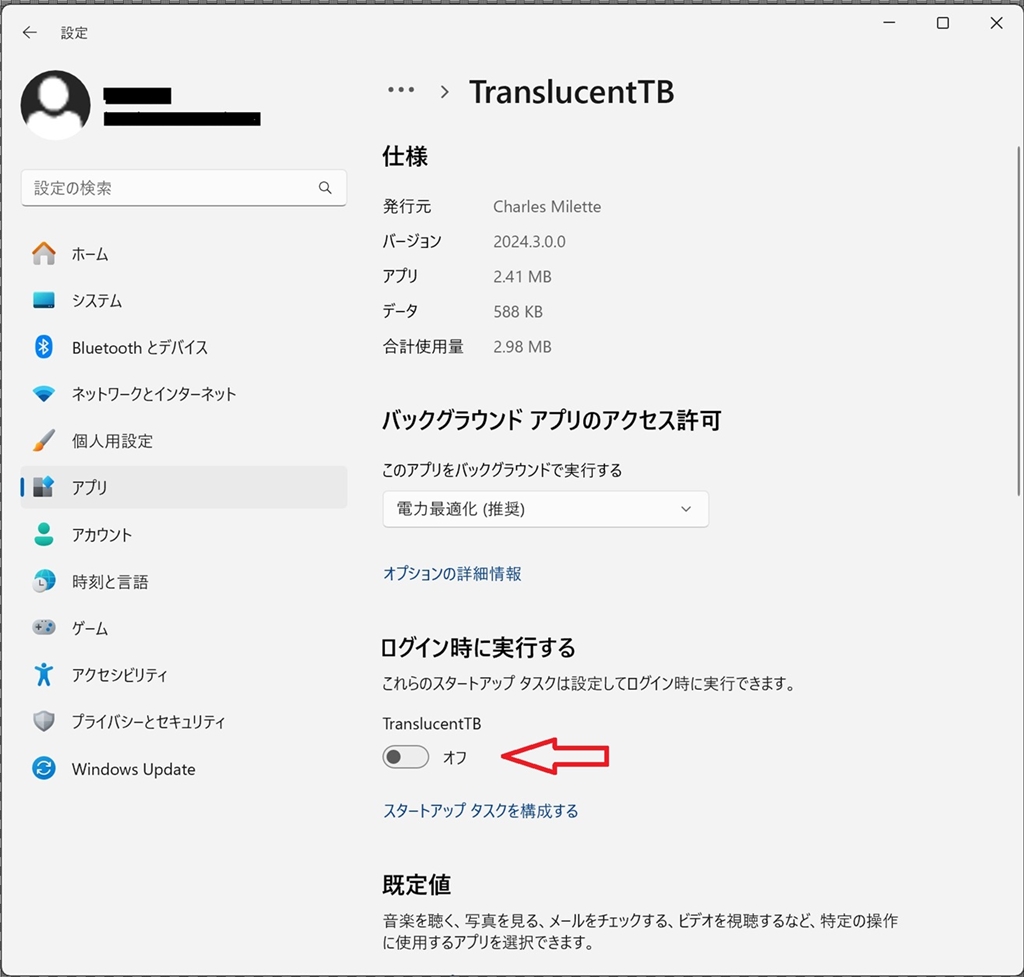Click the アクセシビリティ figure icon

click(44, 675)
